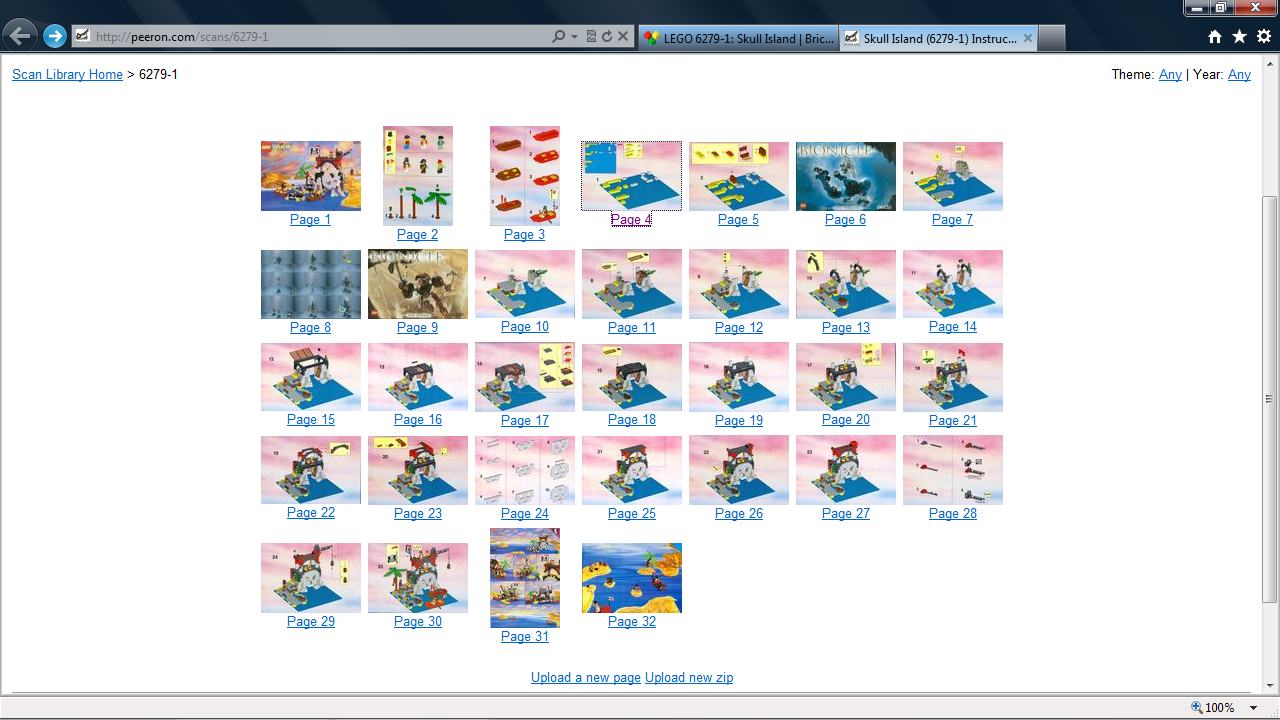Click the stop loading X icon

tap(623, 37)
